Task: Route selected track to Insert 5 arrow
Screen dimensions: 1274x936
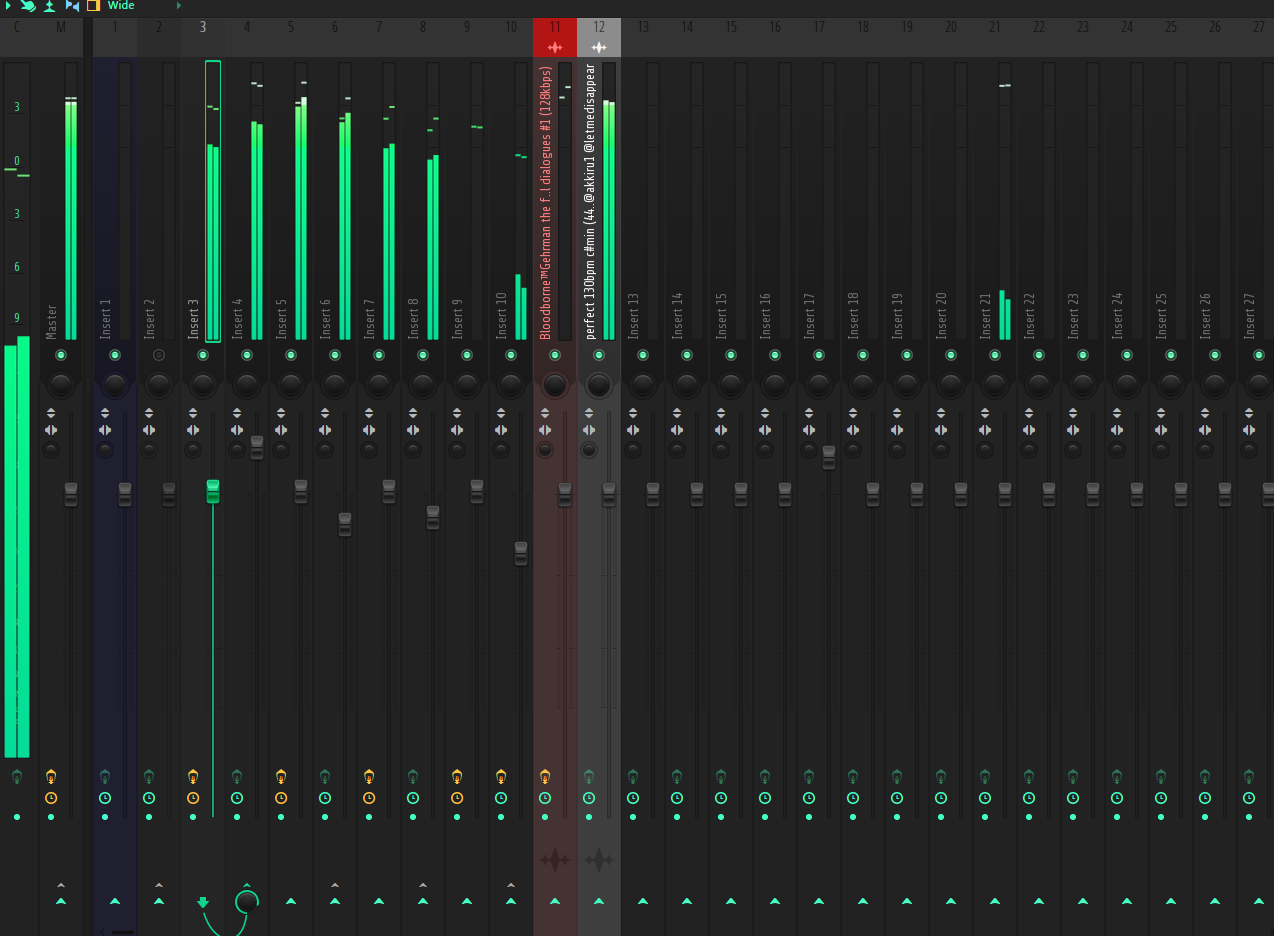Action: pyautogui.click(x=291, y=901)
